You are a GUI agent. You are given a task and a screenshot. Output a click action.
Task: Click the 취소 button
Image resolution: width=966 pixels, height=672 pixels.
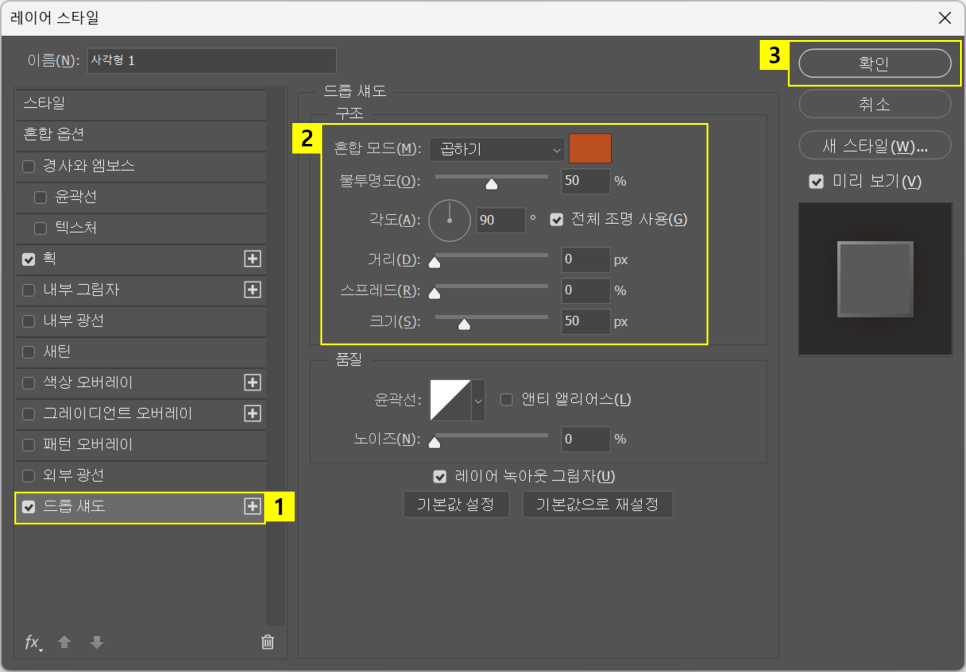(875, 104)
